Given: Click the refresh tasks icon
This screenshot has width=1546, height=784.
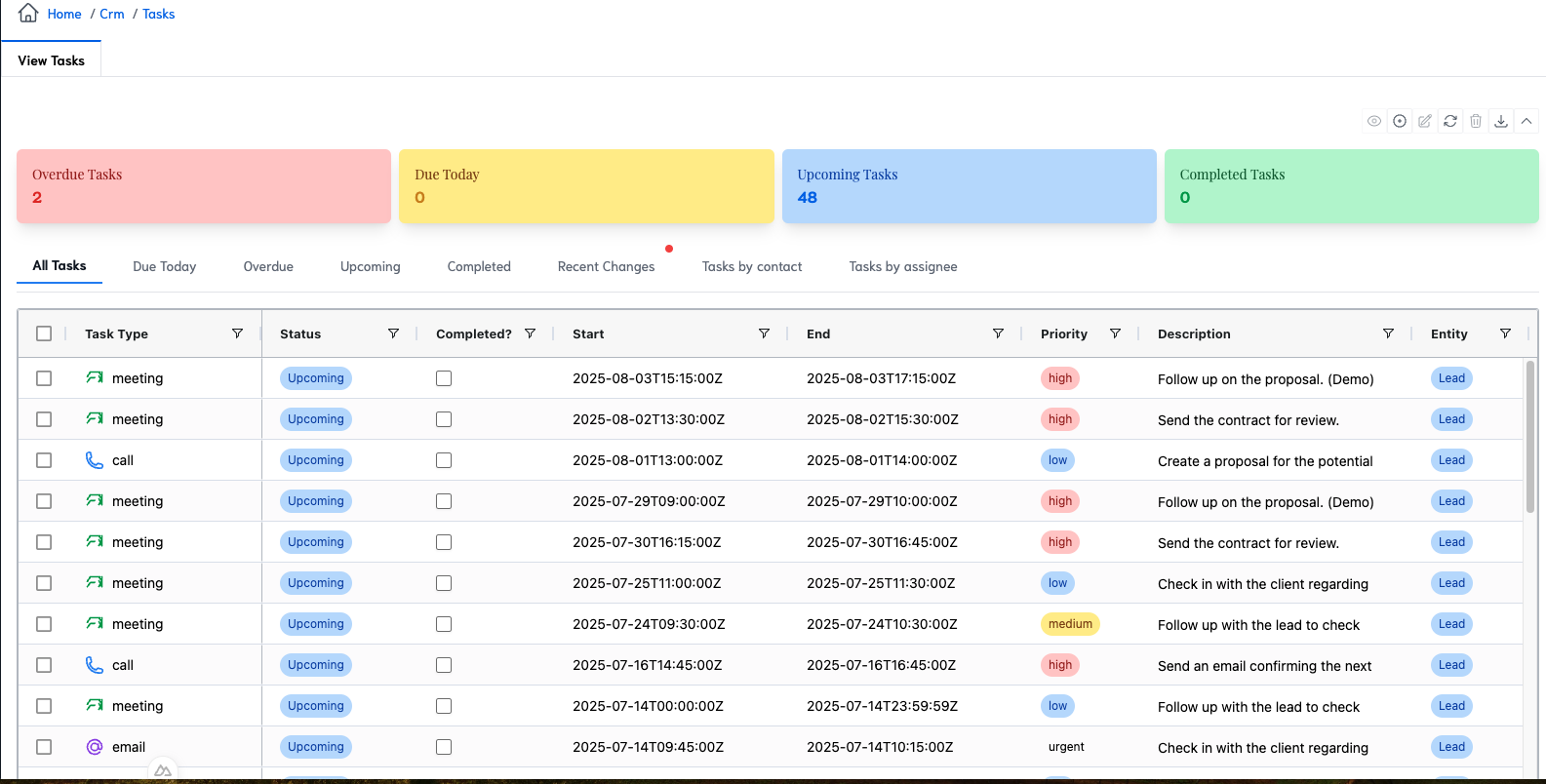Looking at the screenshot, I should pyautogui.click(x=1450, y=121).
